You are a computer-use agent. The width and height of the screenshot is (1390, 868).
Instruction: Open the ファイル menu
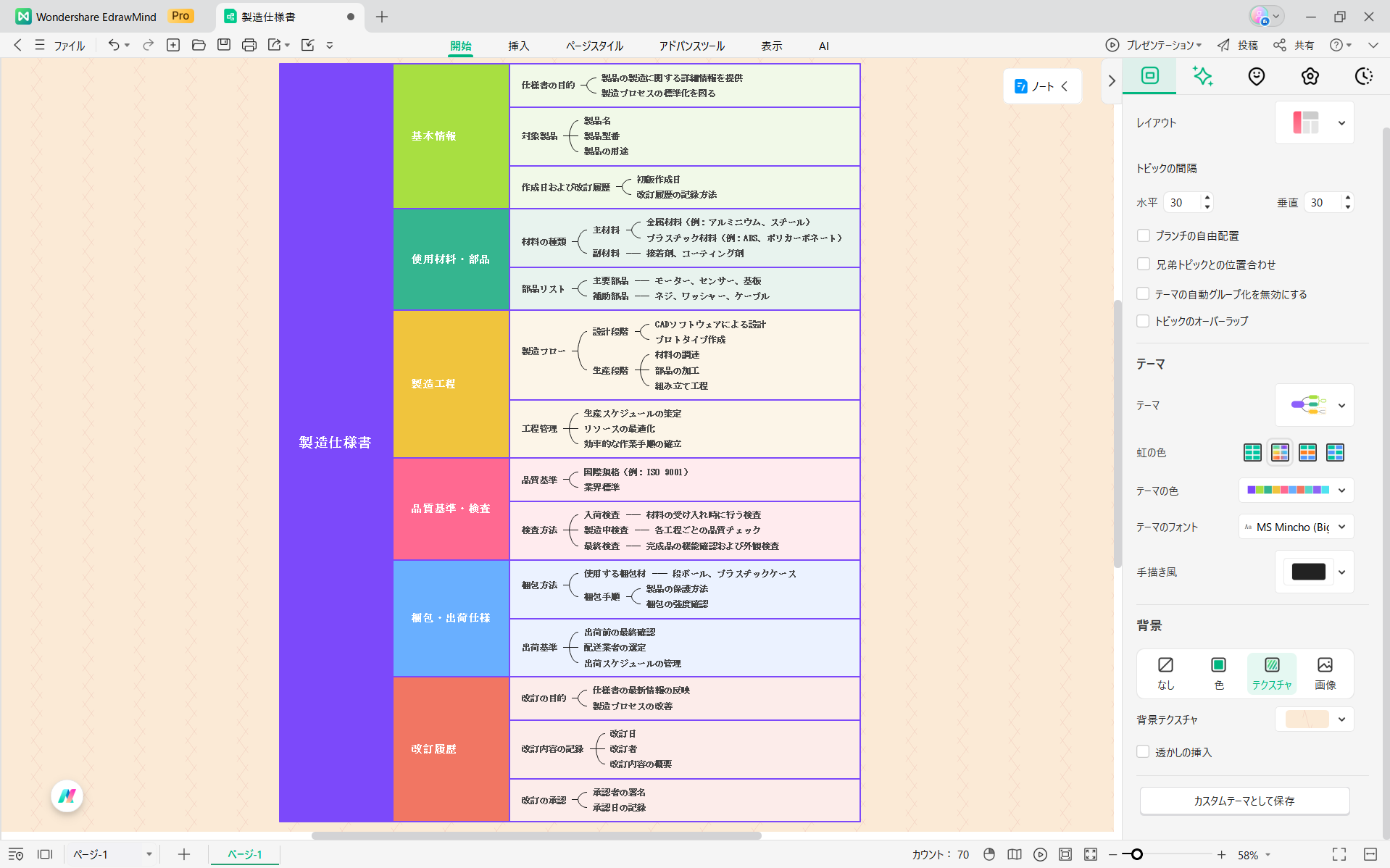tap(60, 45)
